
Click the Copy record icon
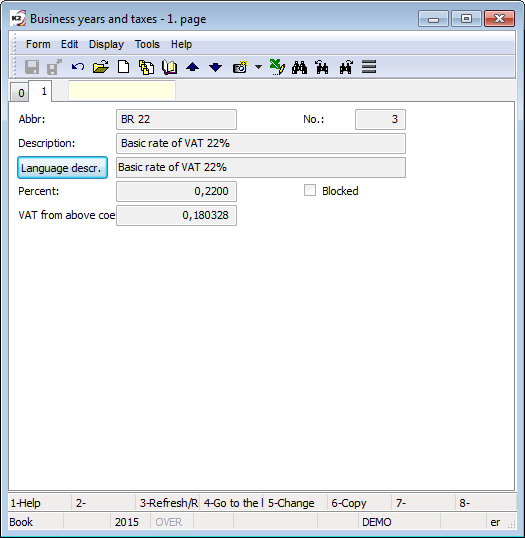(x=147, y=67)
